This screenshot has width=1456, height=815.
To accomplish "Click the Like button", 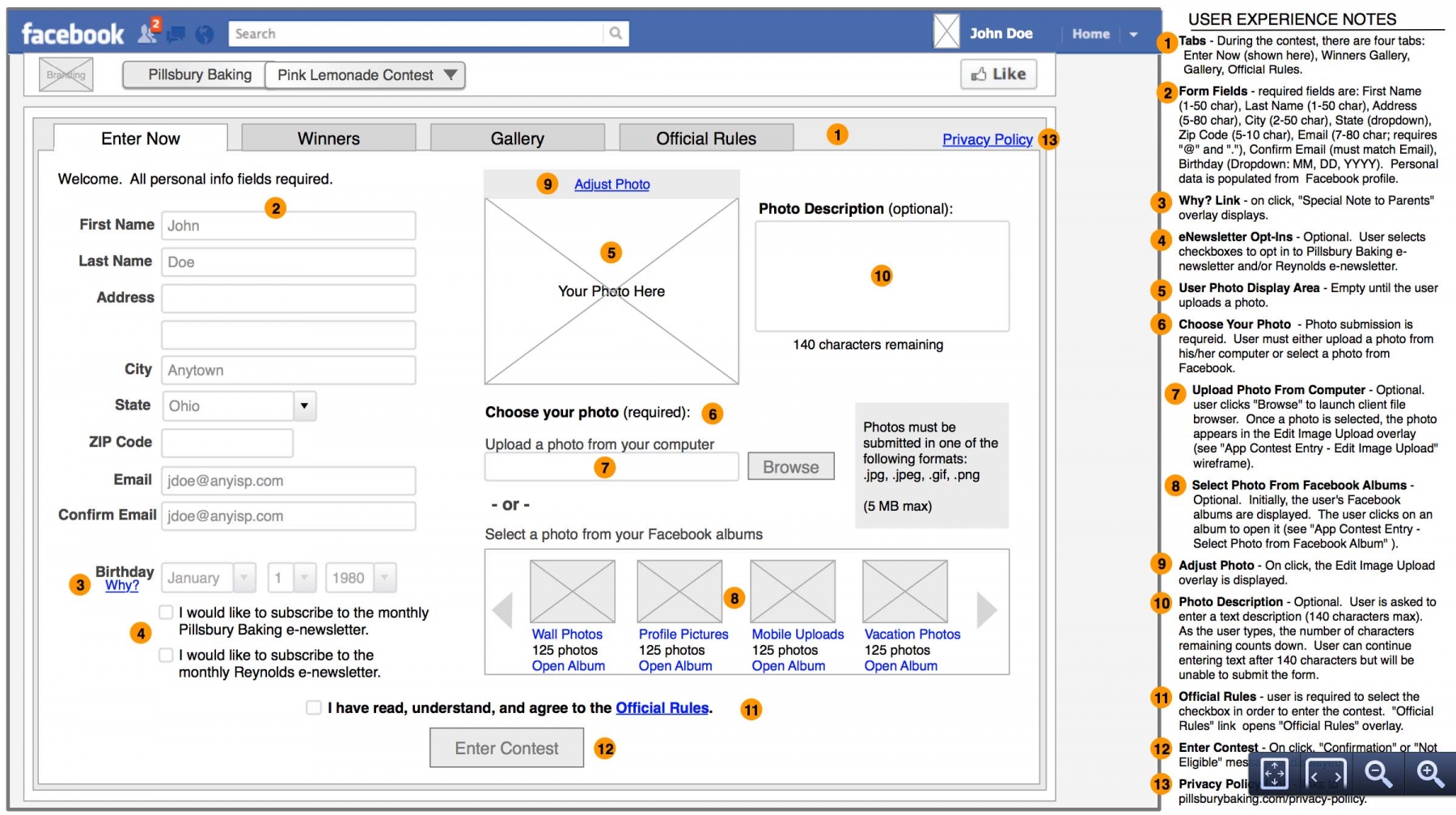I will (x=998, y=74).
